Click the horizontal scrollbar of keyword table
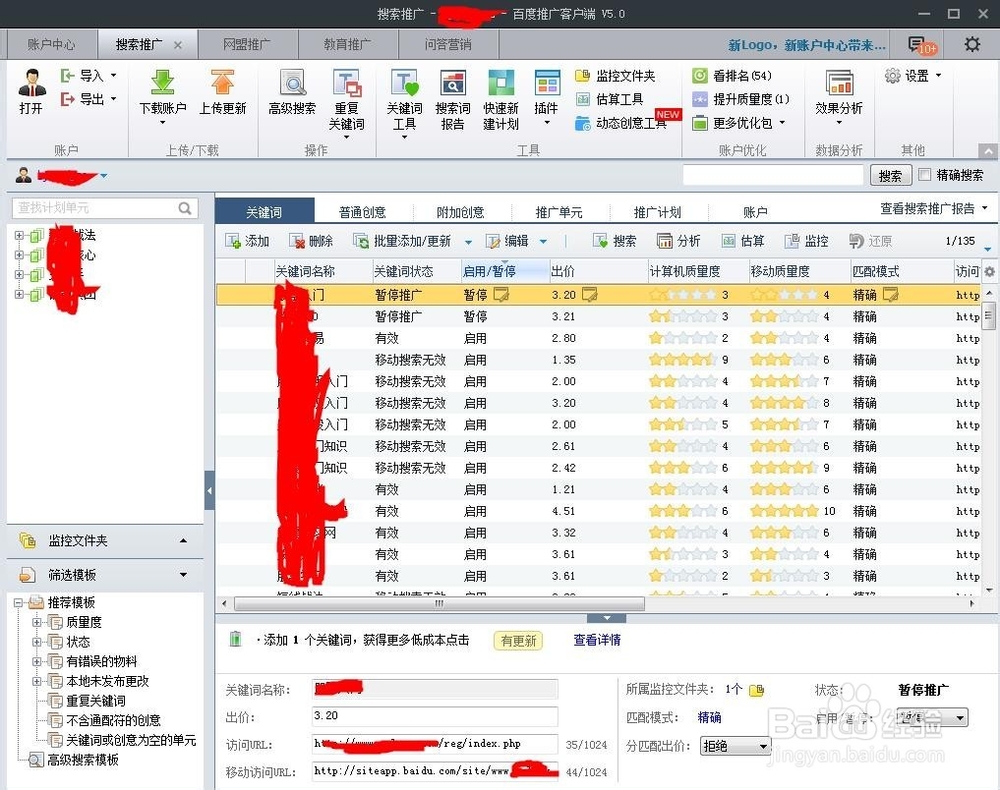 439,603
